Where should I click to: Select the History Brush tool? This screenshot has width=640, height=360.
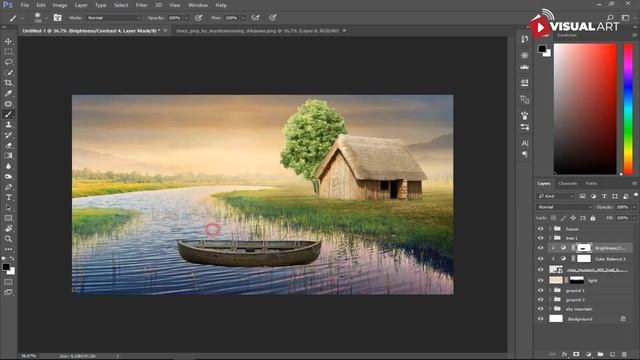(8, 135)
